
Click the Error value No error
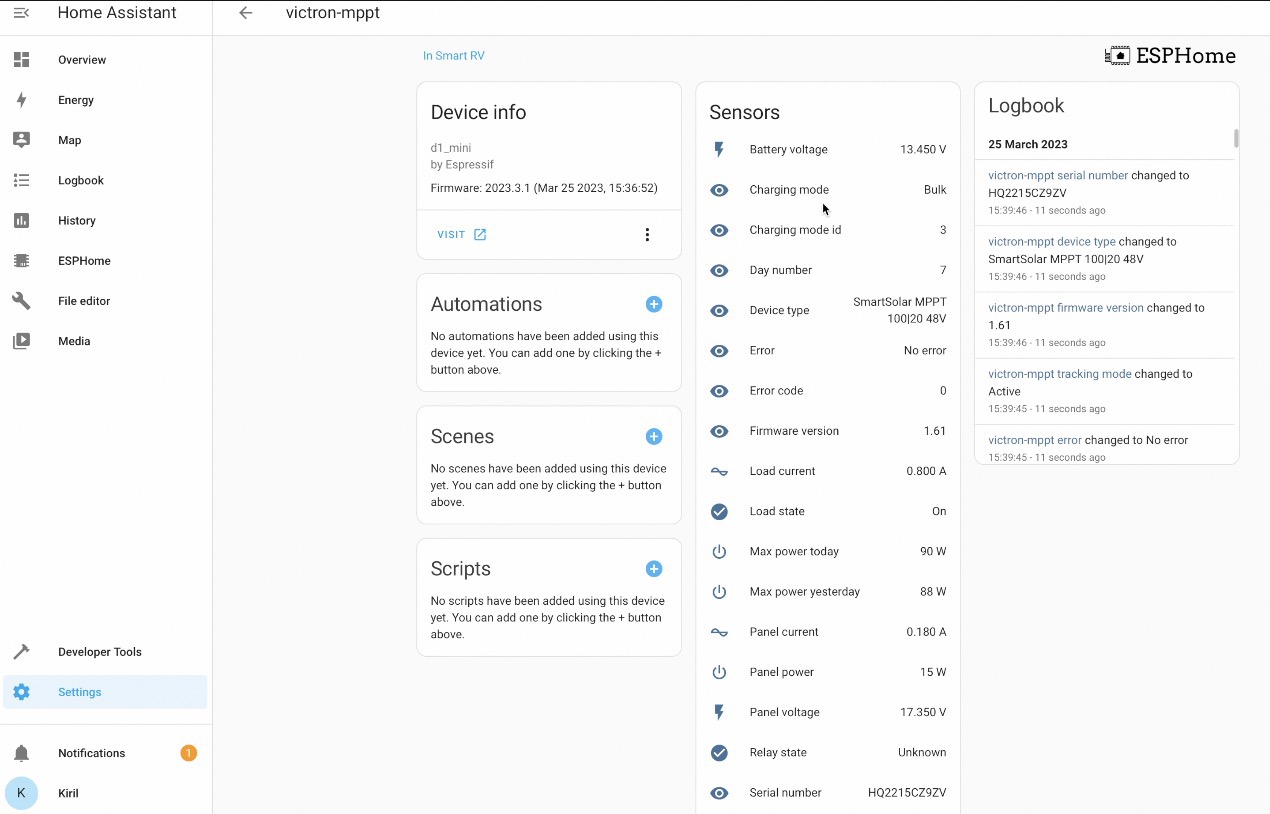[x=925, y=351]
